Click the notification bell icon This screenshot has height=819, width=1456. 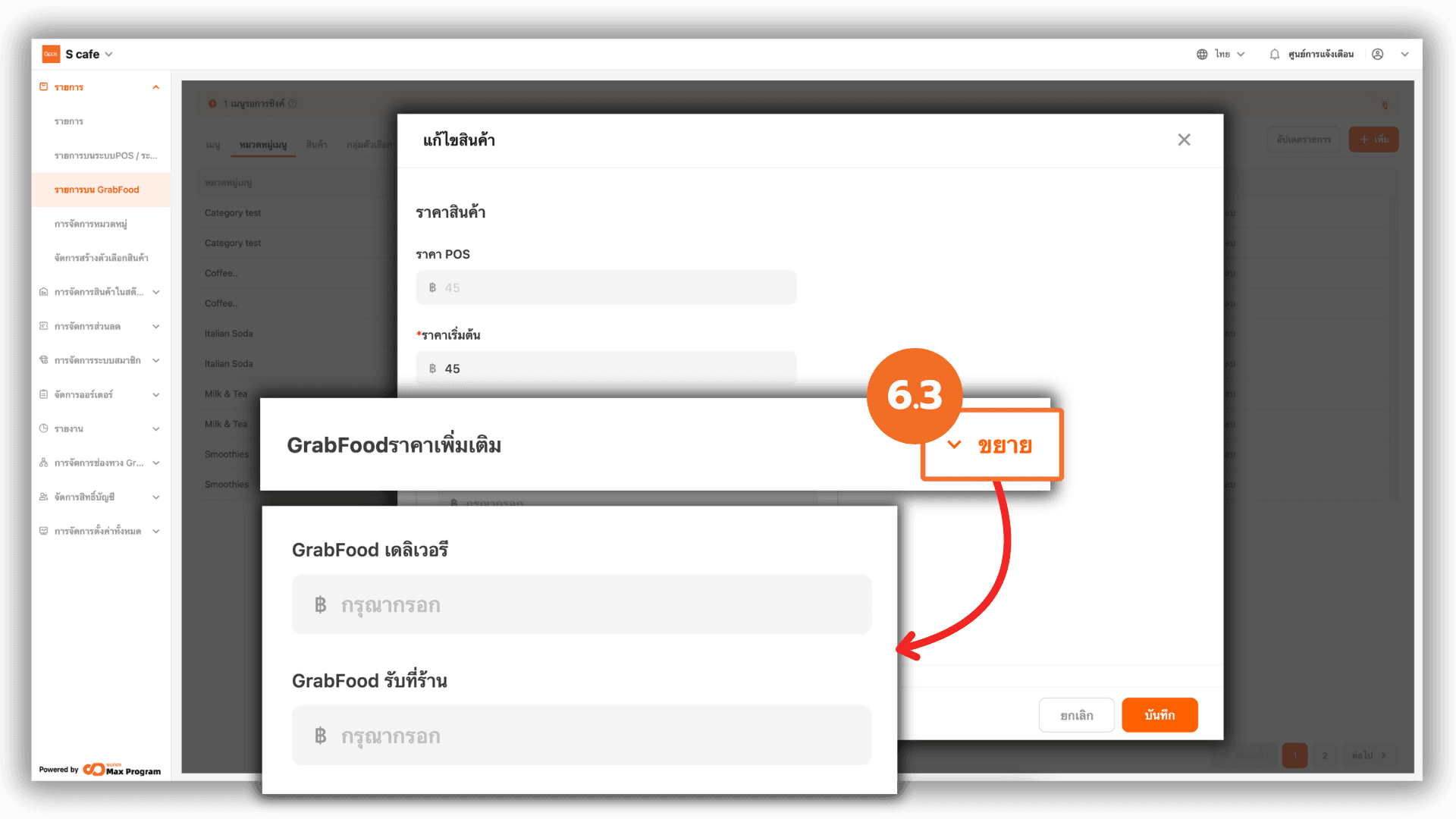click(x=1274, y=54)
